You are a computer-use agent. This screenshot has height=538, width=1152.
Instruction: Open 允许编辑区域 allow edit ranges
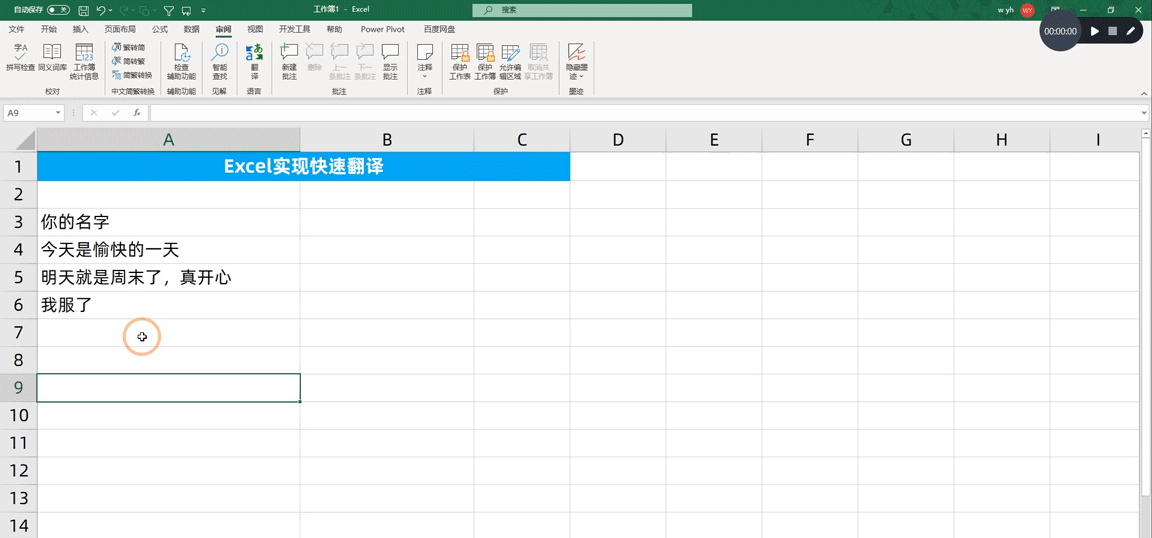pos(510,61)
